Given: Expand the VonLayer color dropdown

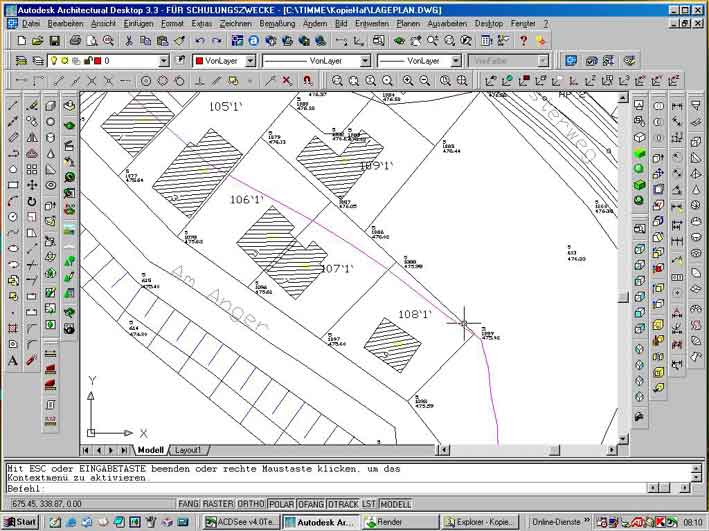Looking at the screenshot, I should click(253, 61).
